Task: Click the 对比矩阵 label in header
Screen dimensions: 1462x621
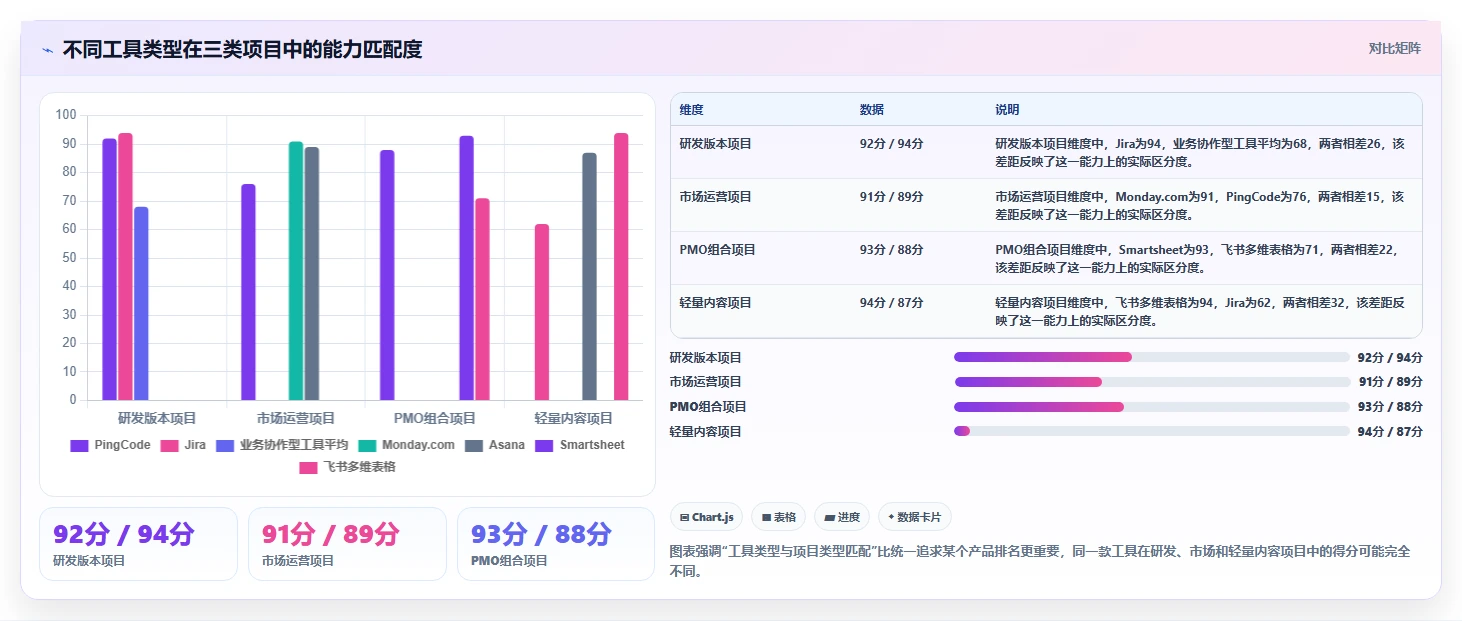Action: click(1394, 49)
